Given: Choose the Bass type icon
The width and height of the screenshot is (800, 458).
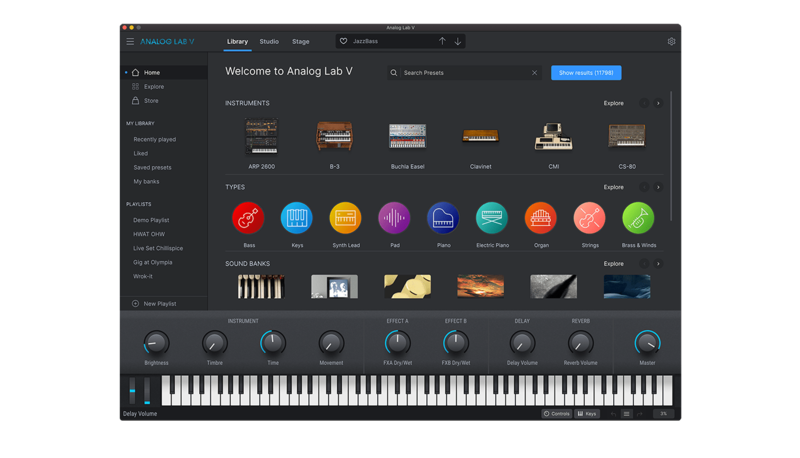Looking at the screenshot, I should coord(248,218).
